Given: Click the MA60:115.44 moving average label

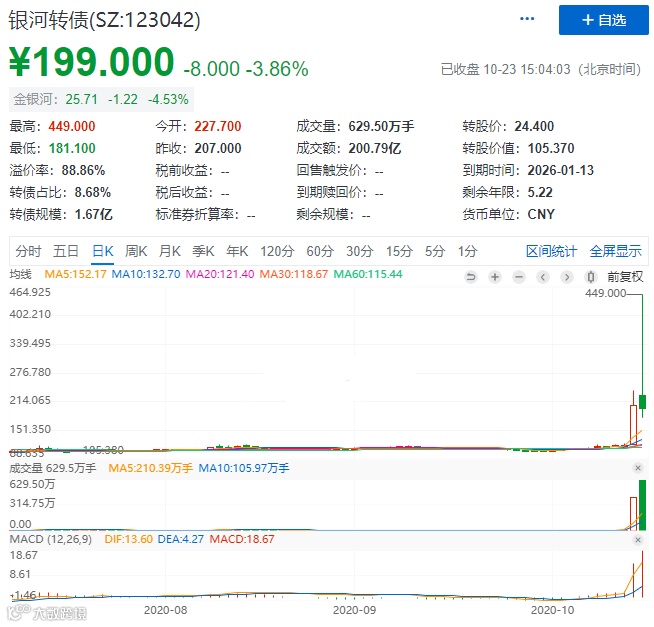Looking at the screenshot, I should point(368,274).
